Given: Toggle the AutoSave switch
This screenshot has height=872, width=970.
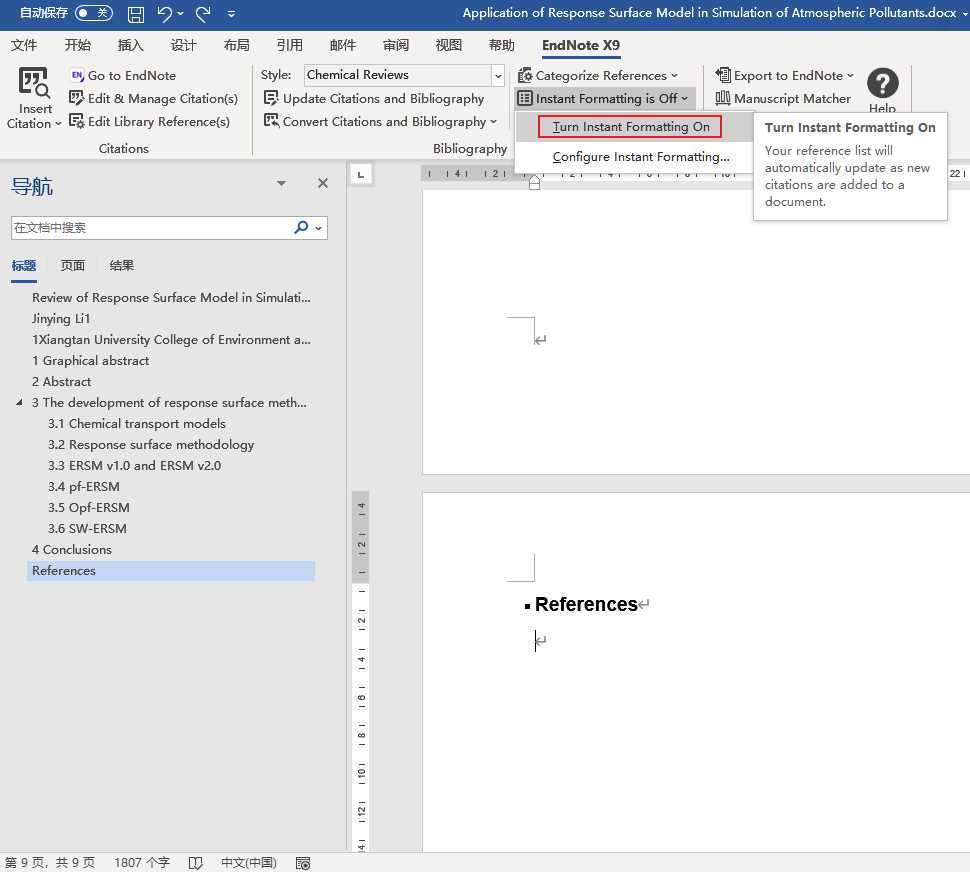Looking at the screenshot, I should pyautogui.click(x=93, y=13).
